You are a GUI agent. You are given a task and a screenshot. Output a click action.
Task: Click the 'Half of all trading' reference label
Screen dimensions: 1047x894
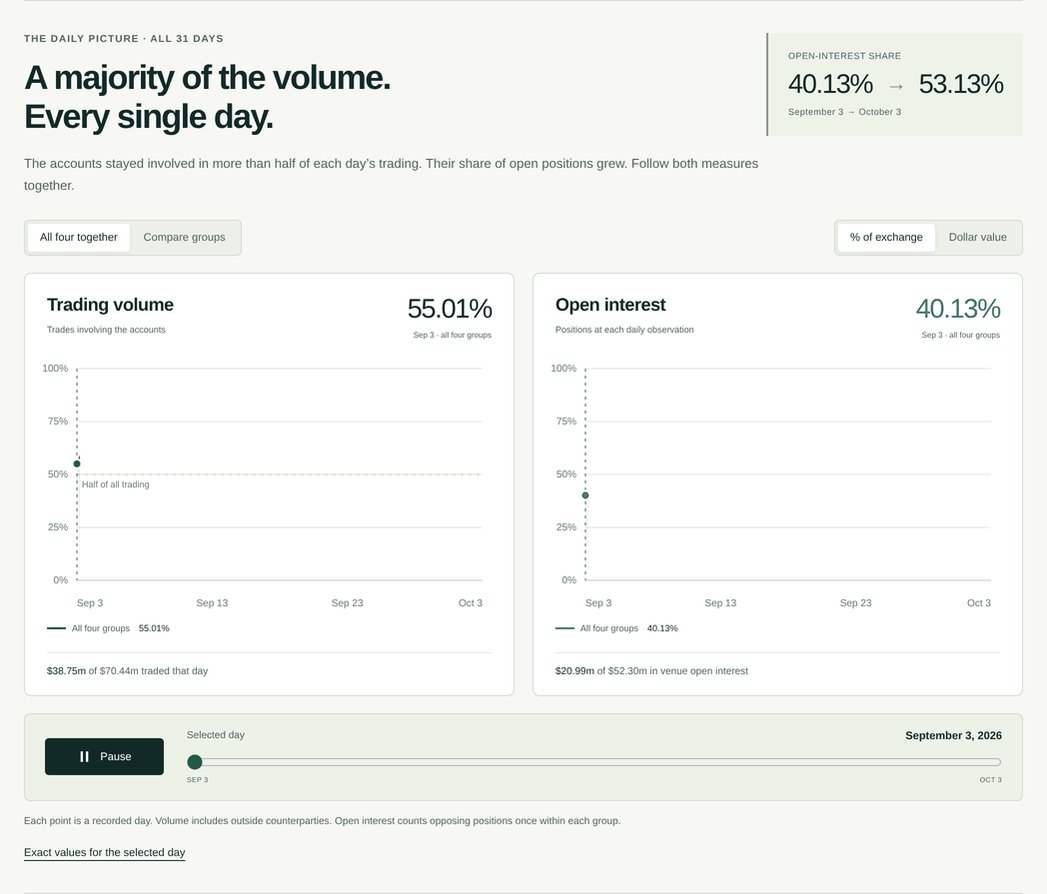116,485
